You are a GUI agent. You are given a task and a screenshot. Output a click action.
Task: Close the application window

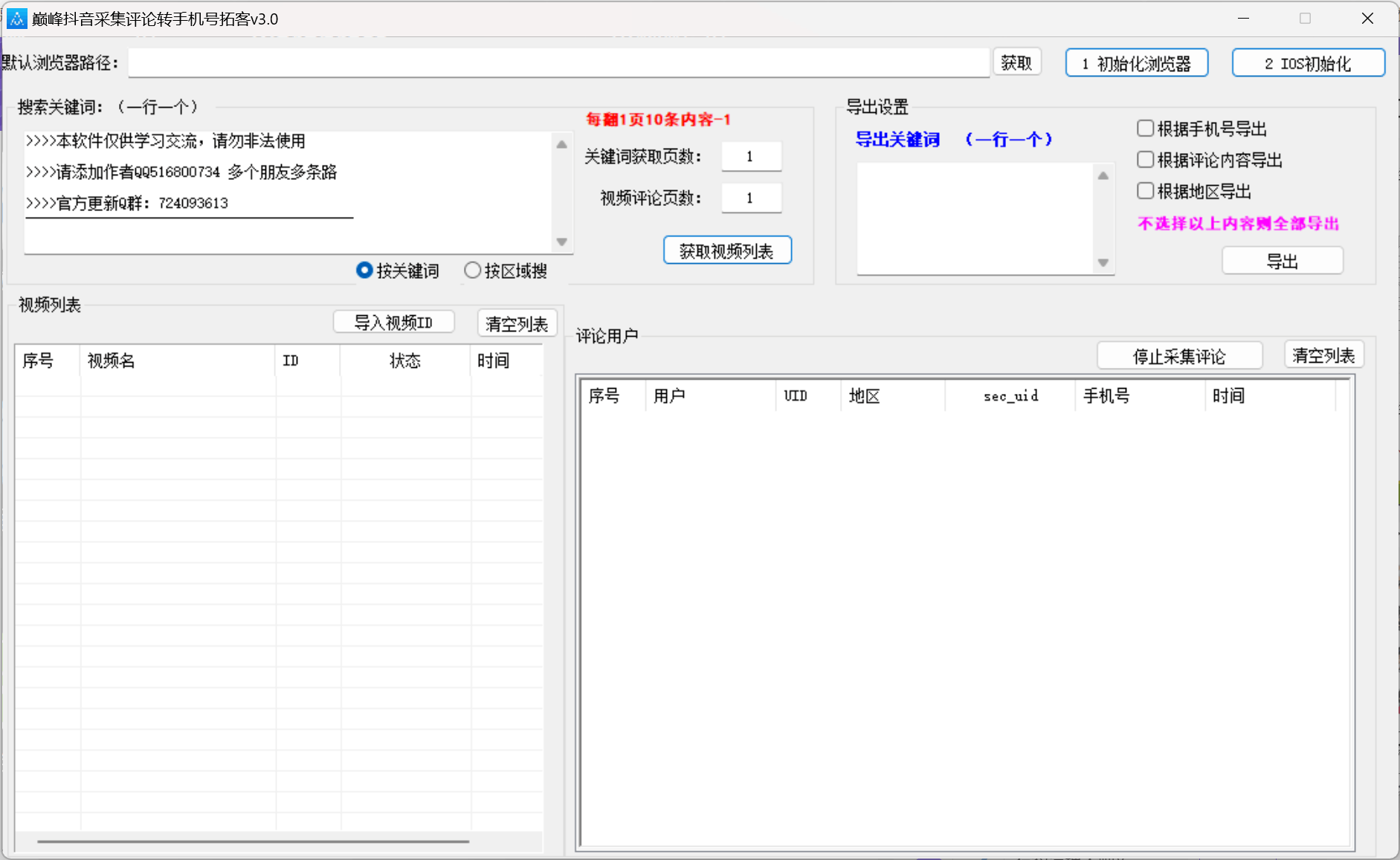tap(1367, 19)
